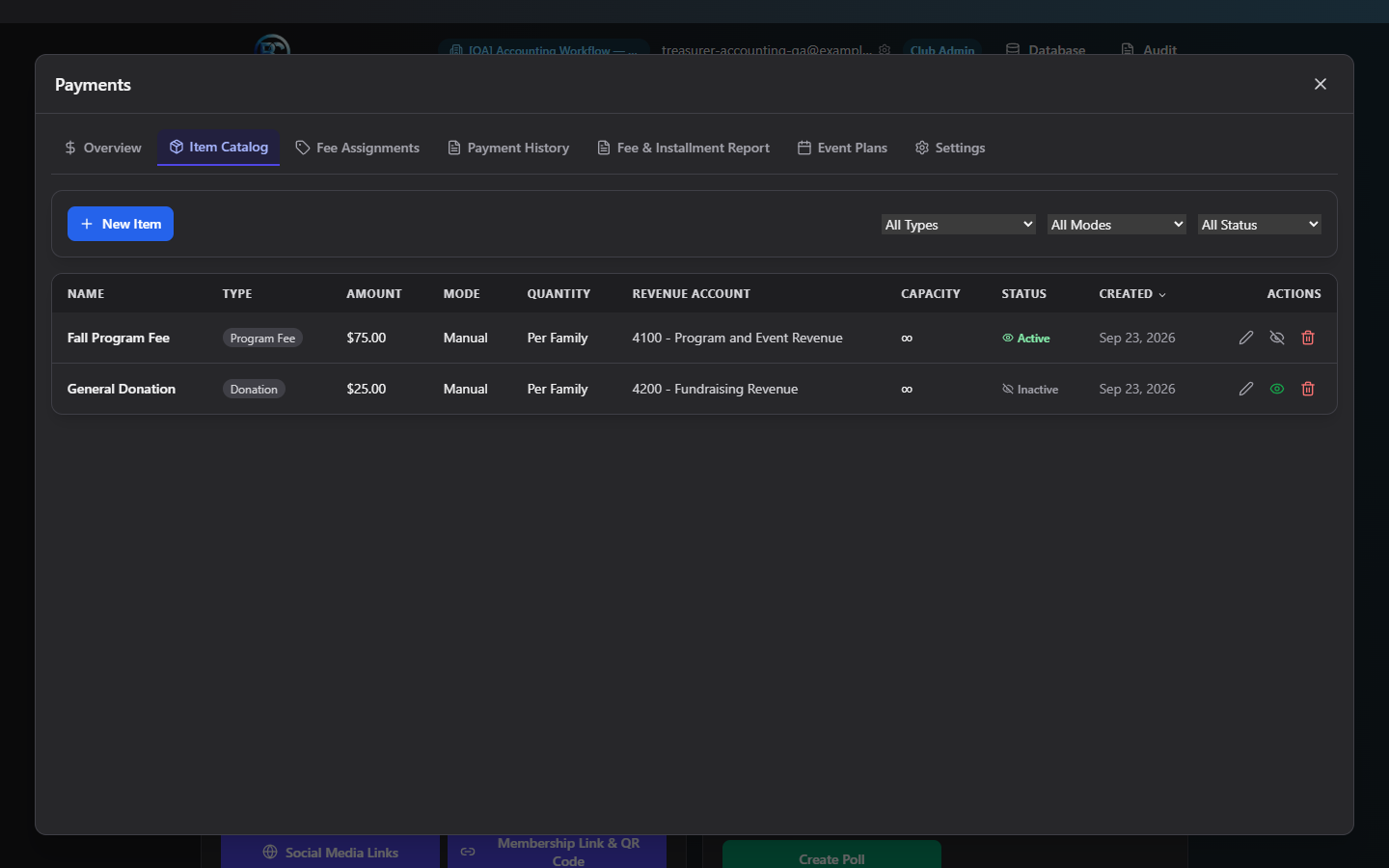Click the Name column header
This screenshot has height=868, width=1389.
point(86,294)
